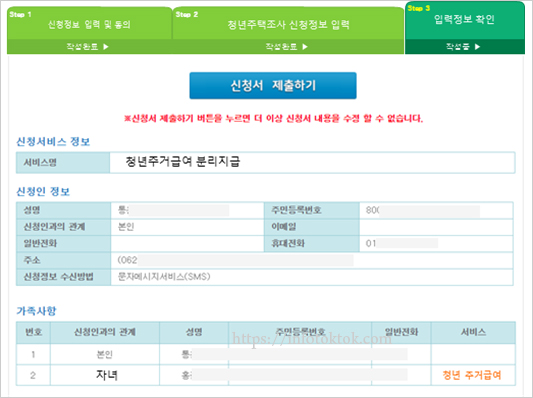533x398 pixels.
Task: Click the 신청인 정보 section heading
Action: tap(43, 191)
